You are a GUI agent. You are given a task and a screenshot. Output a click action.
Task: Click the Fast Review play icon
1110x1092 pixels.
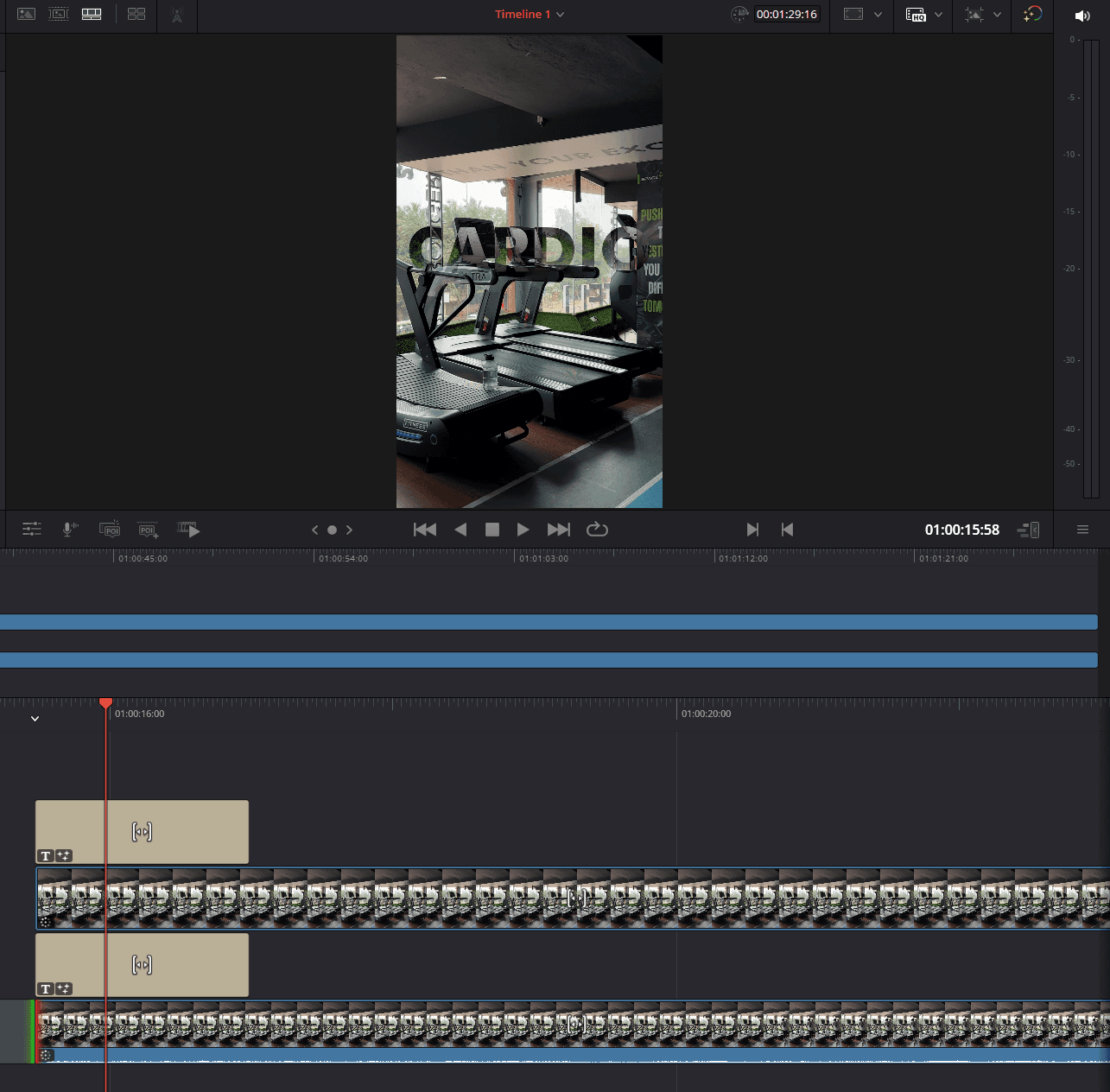[188, 530]
